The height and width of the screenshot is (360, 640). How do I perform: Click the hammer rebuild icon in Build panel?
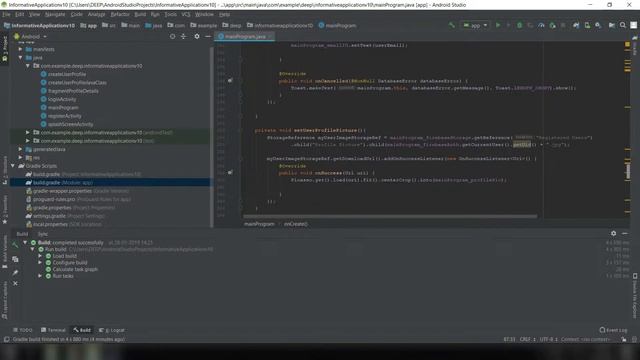click(x=15, y=244)
